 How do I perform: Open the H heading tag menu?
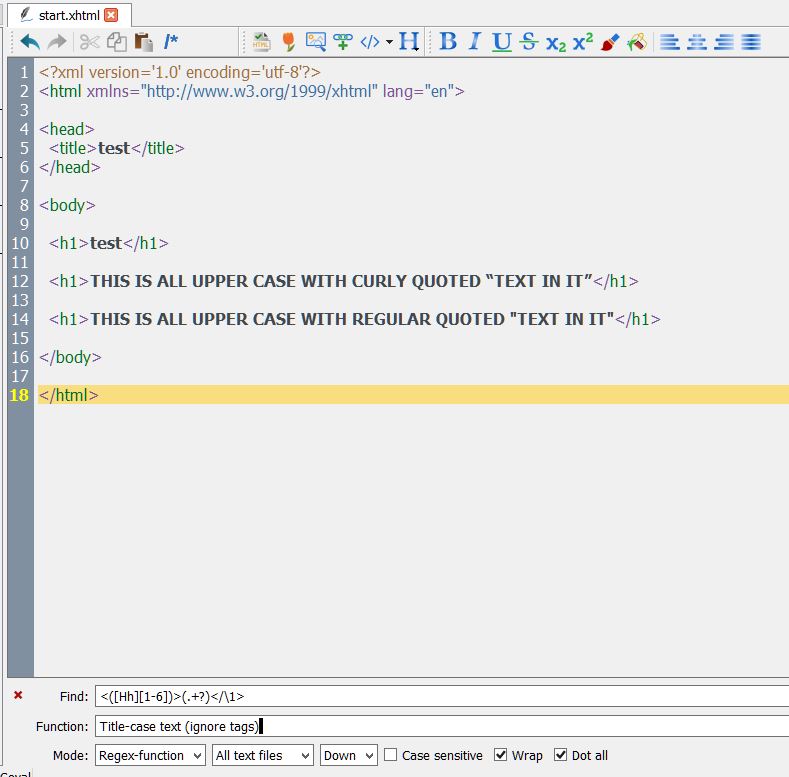click(409, 42)
